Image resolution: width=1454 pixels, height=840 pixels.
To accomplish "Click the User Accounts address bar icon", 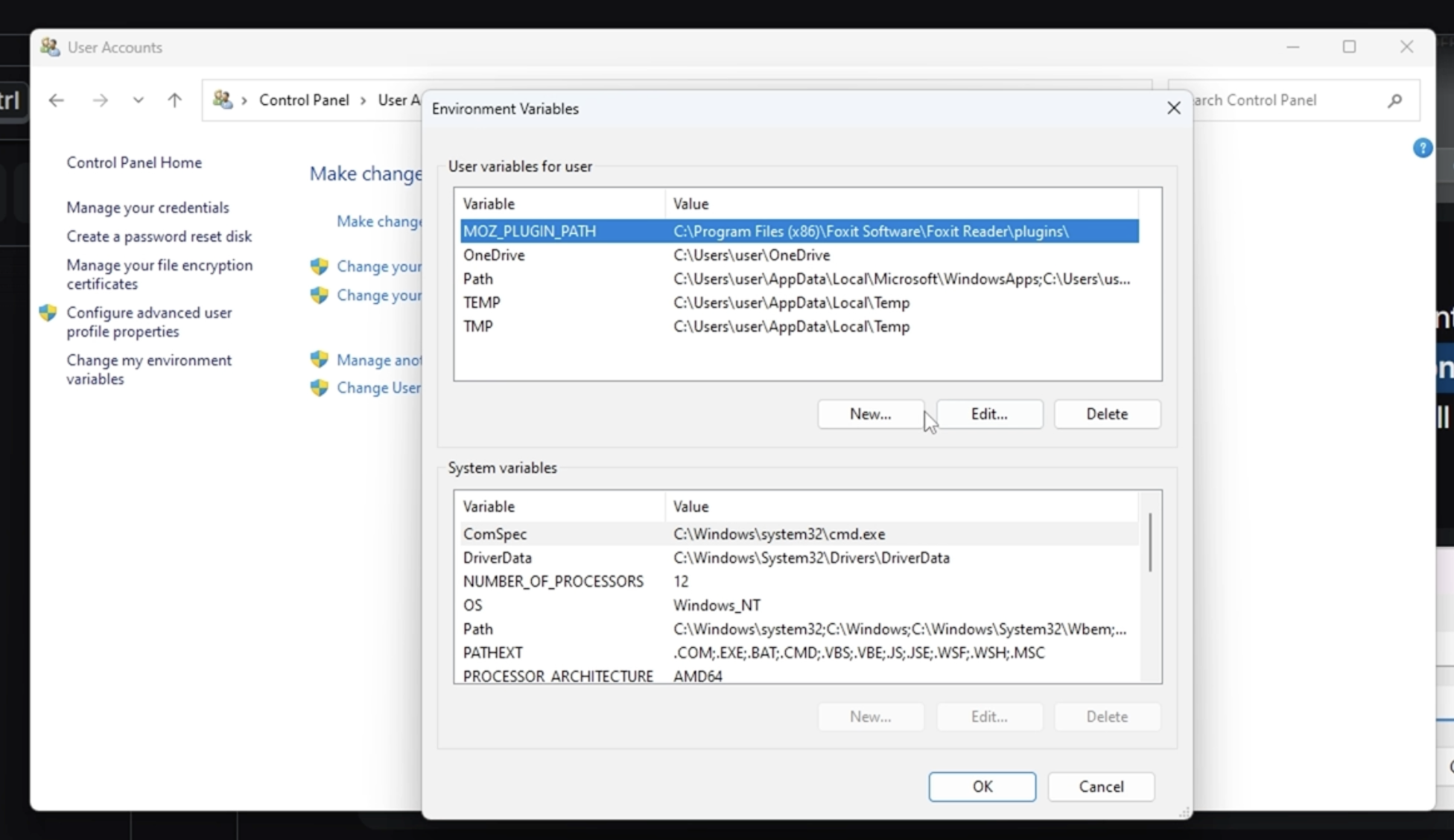I will click(x=222, y=100).
